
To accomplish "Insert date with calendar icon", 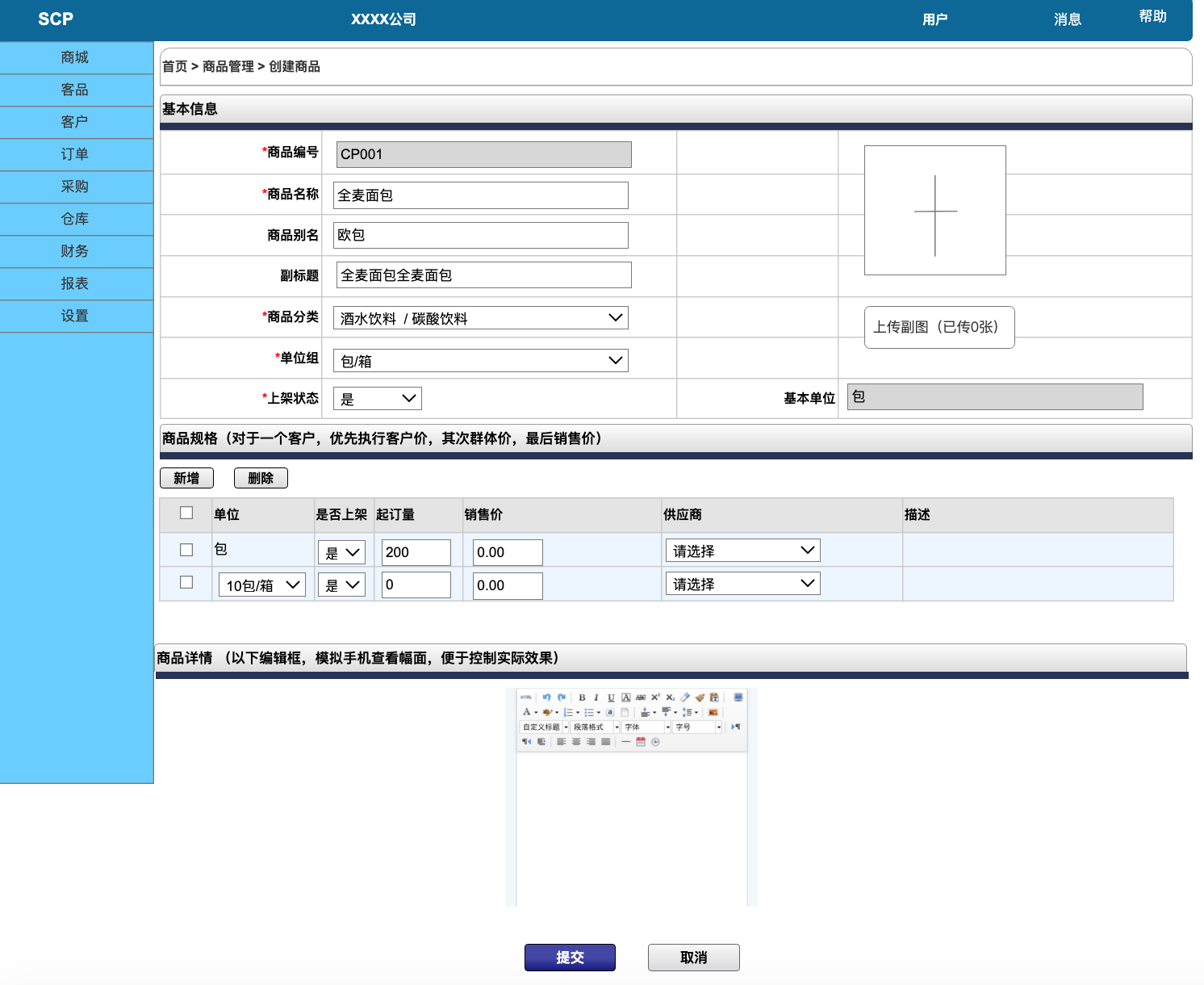I will point(641,742).
